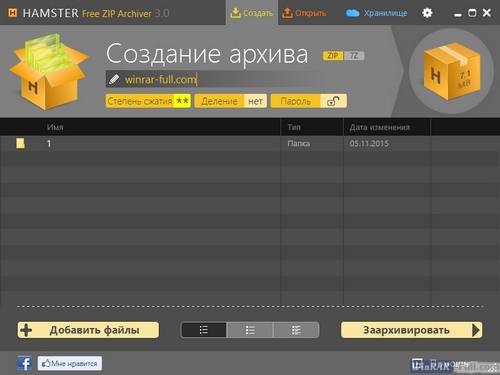Select the third detailed view mode
500x375 pixels.
(296, 330)
